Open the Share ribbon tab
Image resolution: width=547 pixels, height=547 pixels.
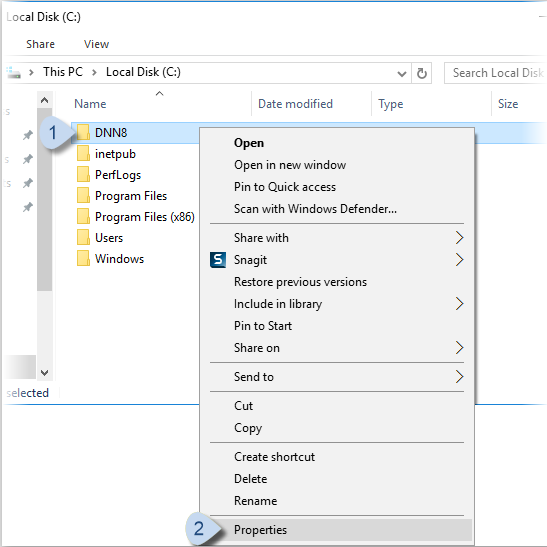(x=40, y=44)
